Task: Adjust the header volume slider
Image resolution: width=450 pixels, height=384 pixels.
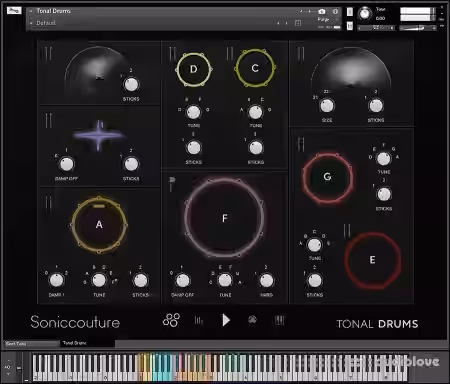Action: click(x=418, y=28)
